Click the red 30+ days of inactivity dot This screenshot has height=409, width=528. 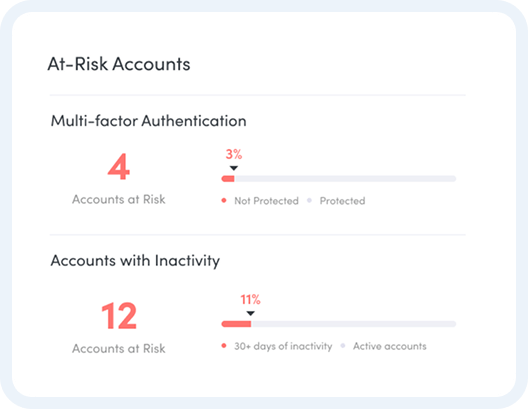(224, 346)
